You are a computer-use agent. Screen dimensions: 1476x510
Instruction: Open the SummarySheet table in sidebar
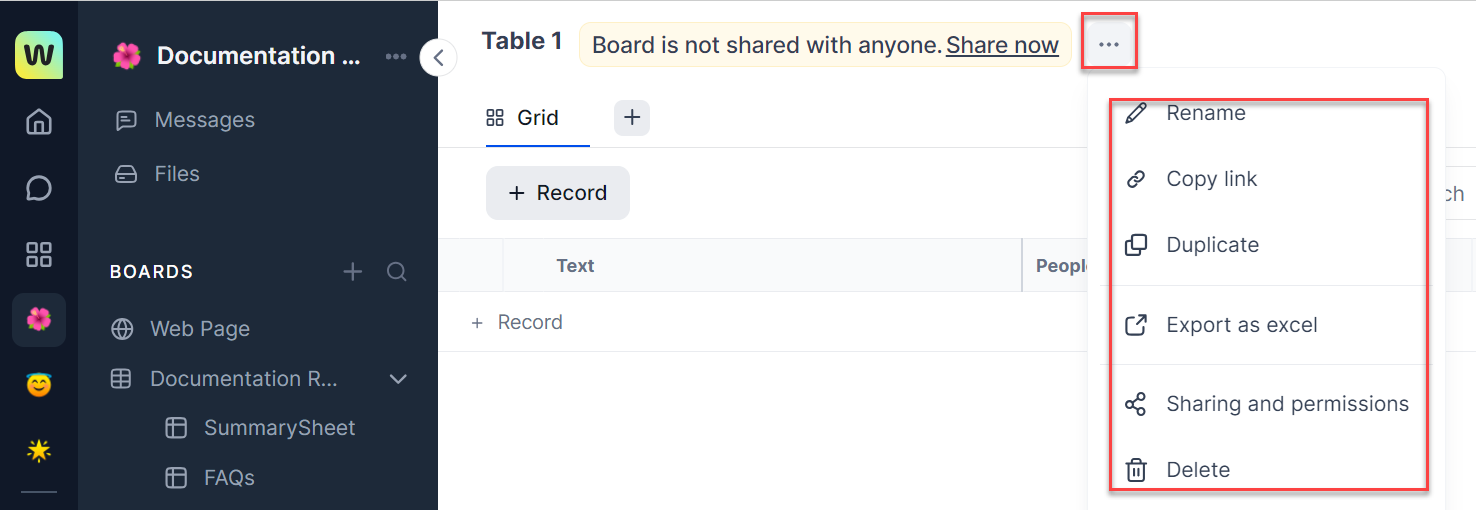click(279, 428)
